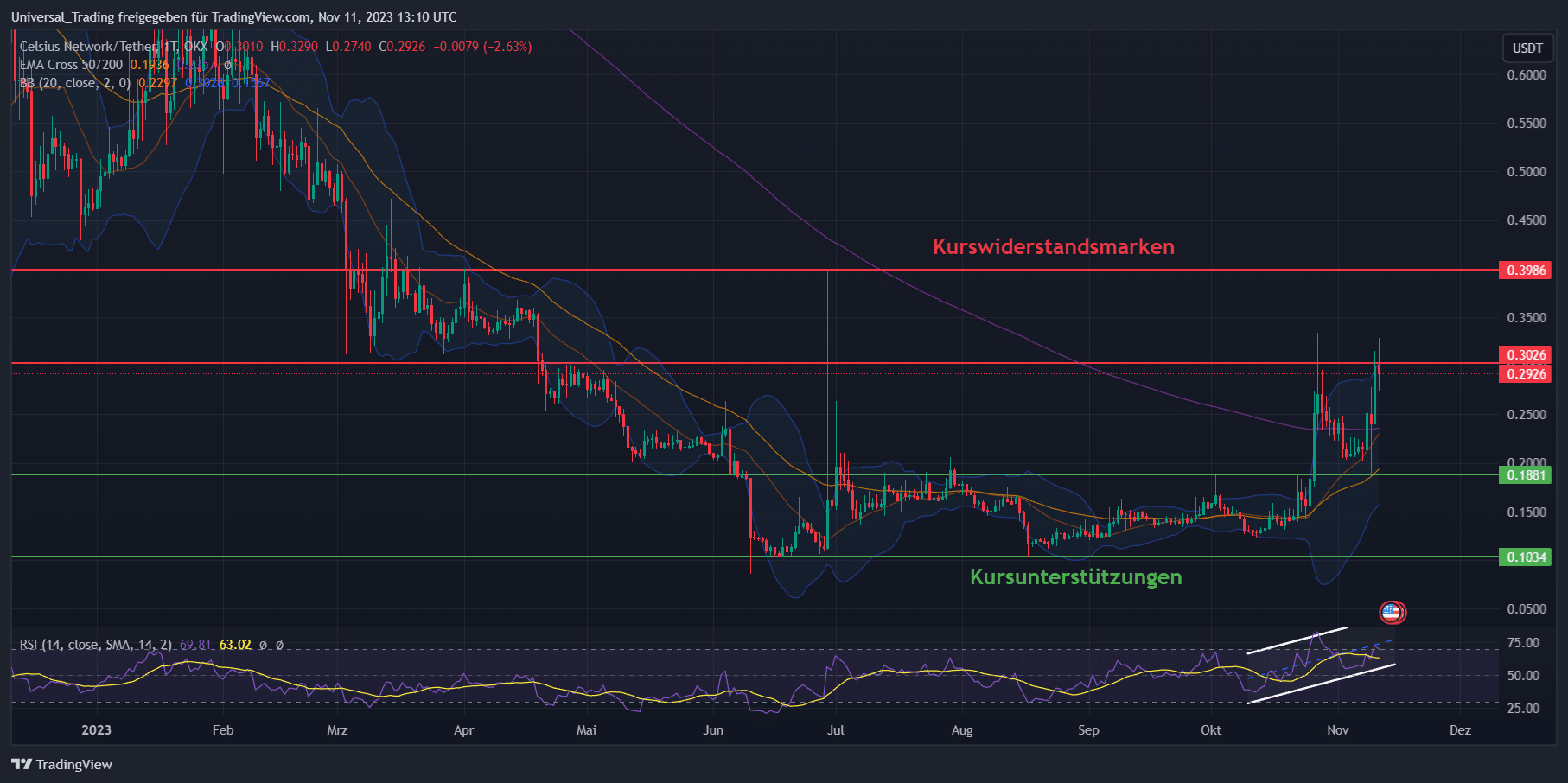Click the 0.2926 current price label
The height and width of the screenshot is (783, 1568).
point(1527,374)
